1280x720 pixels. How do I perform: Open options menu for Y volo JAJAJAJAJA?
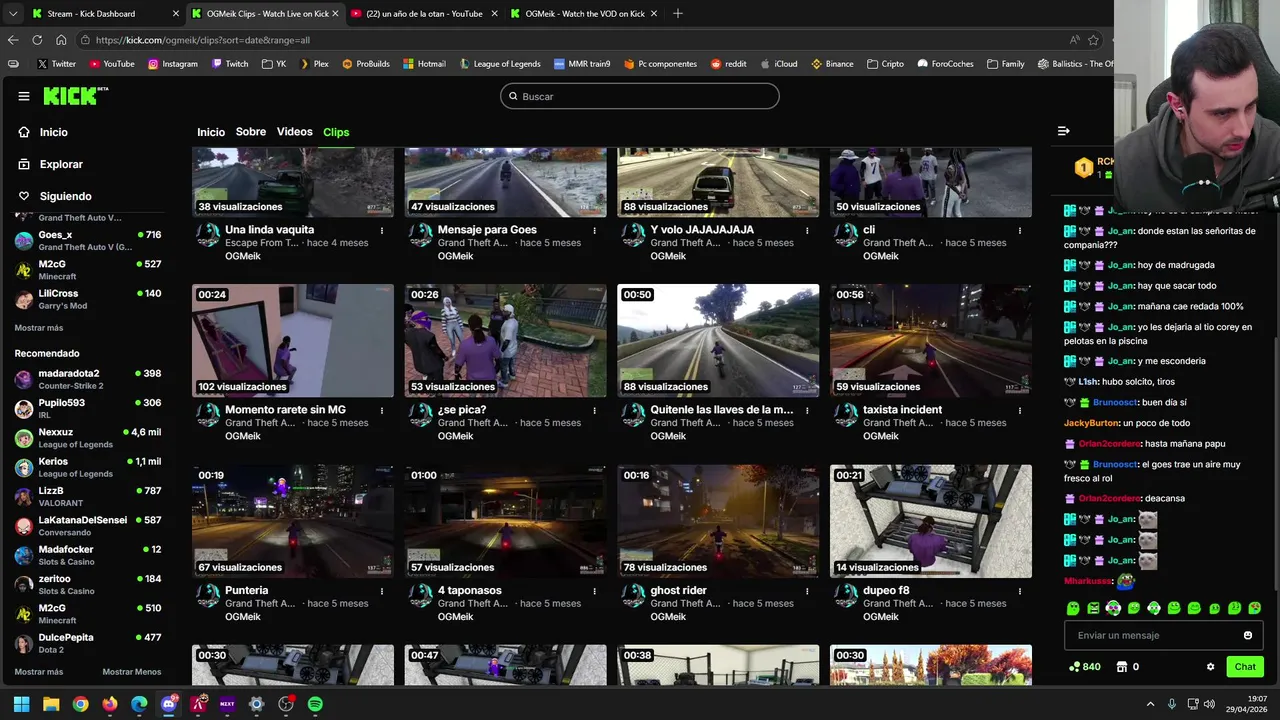point(807,230)
